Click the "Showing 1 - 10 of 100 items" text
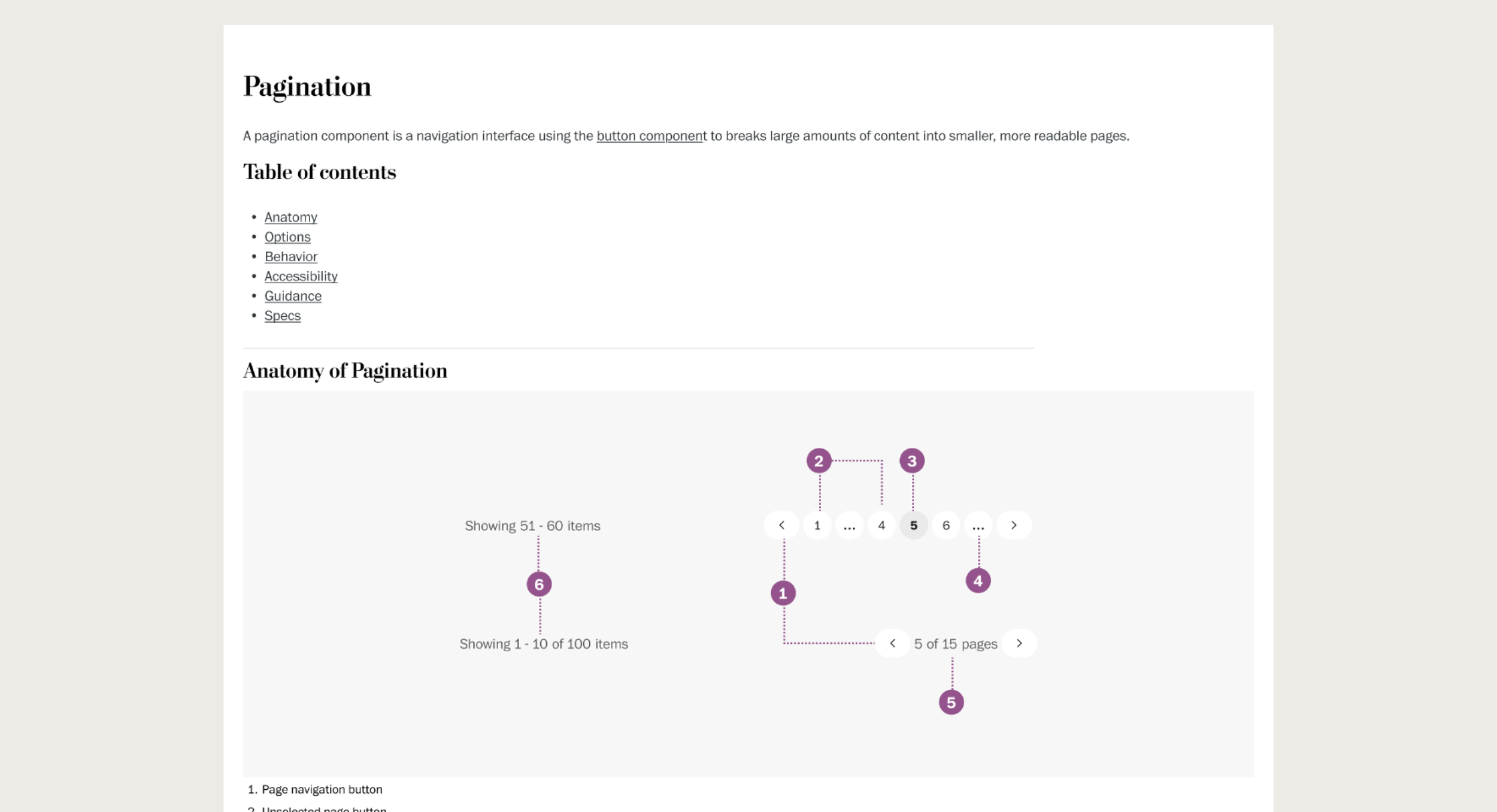 pos(543,644)
